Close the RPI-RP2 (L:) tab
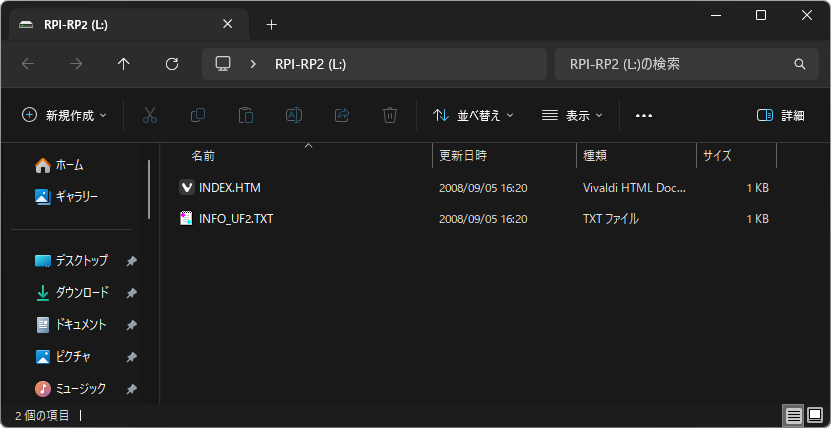Image resolution: width=831 pixels, height=428 pixels. click(x=227, y=24)
